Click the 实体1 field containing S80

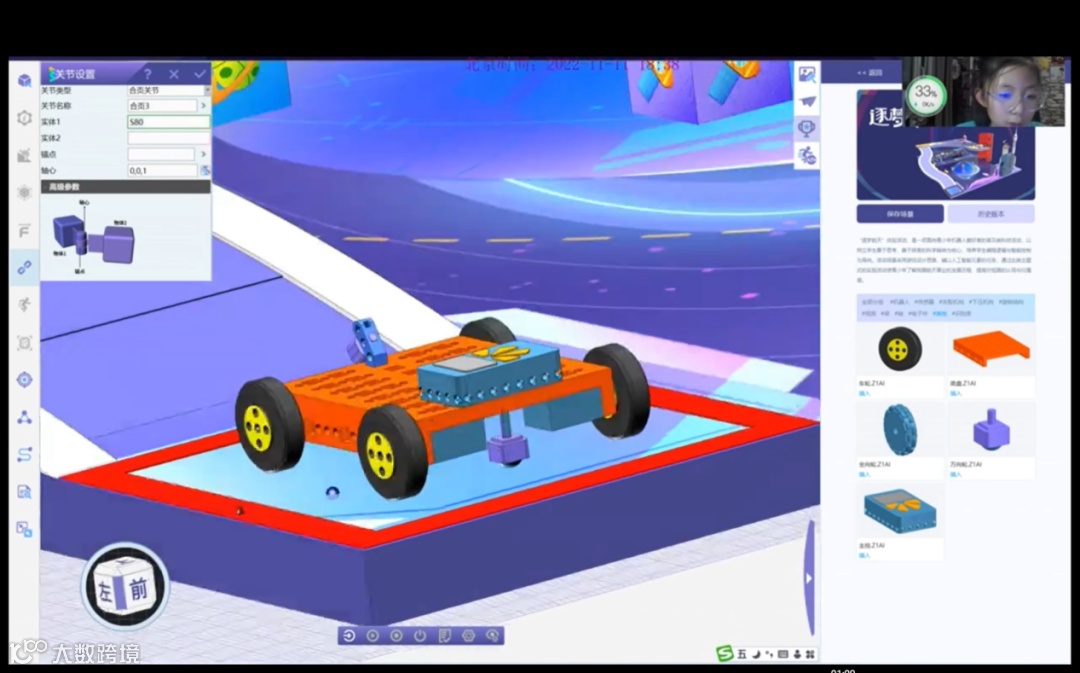click(169, 122)
